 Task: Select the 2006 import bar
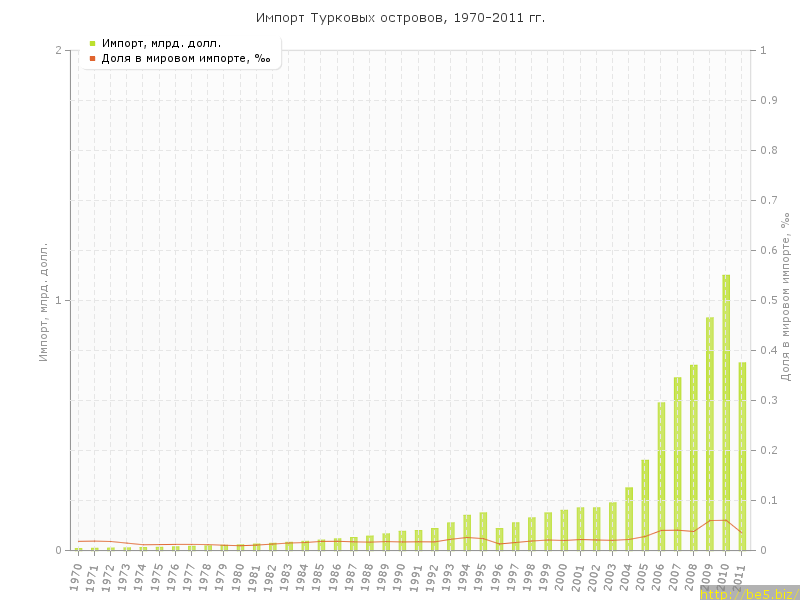[661, 476]
